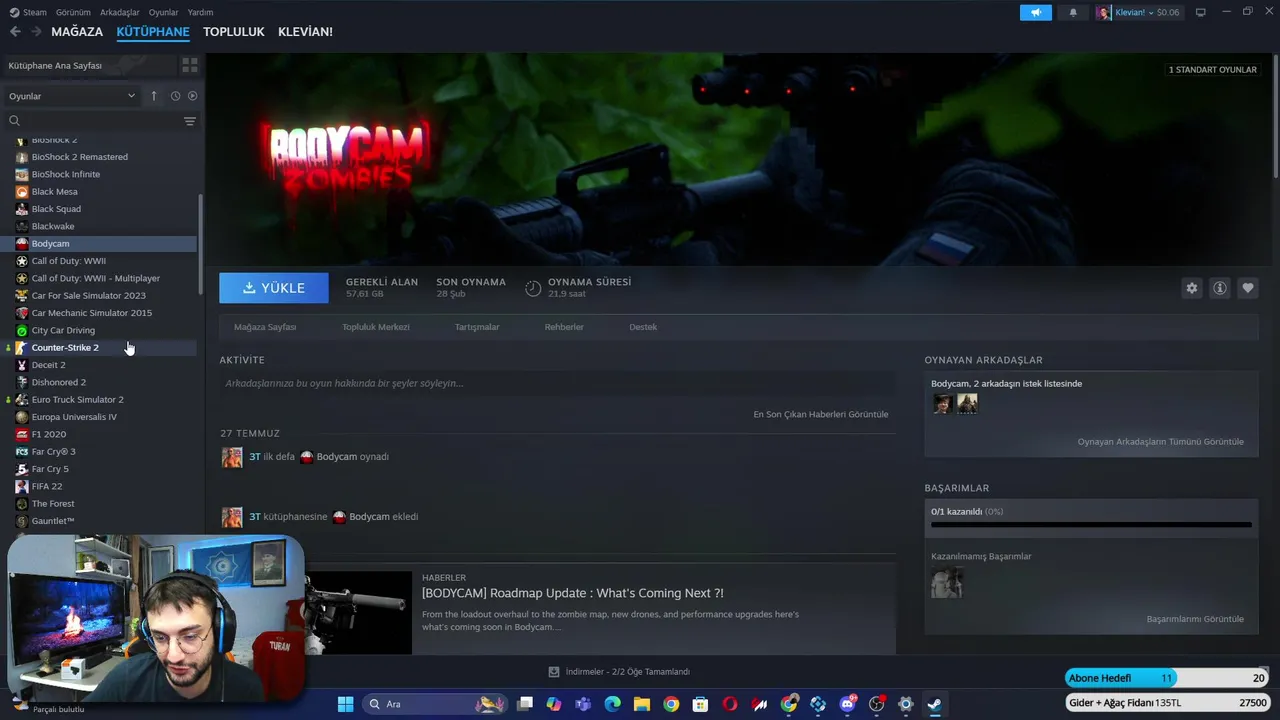Open the announcements megaphone button
Viewport: 1280px width, 720px height.
pyautogui.click(x=1036, y=12)
